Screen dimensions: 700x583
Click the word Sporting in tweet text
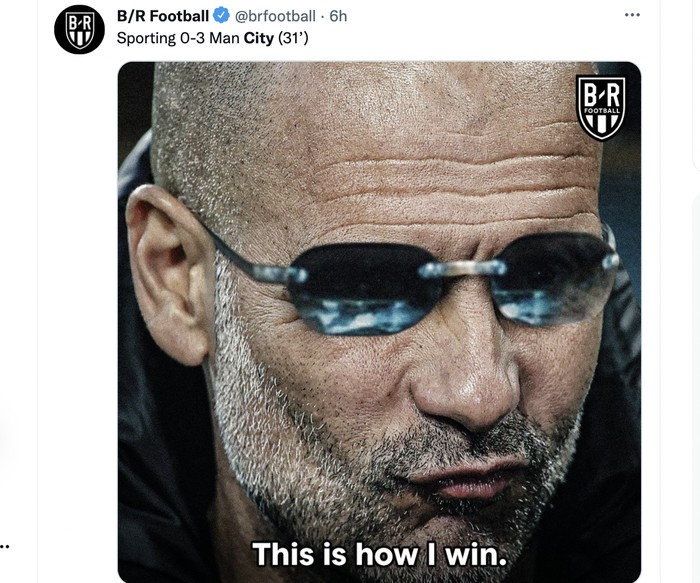point(147,39)
